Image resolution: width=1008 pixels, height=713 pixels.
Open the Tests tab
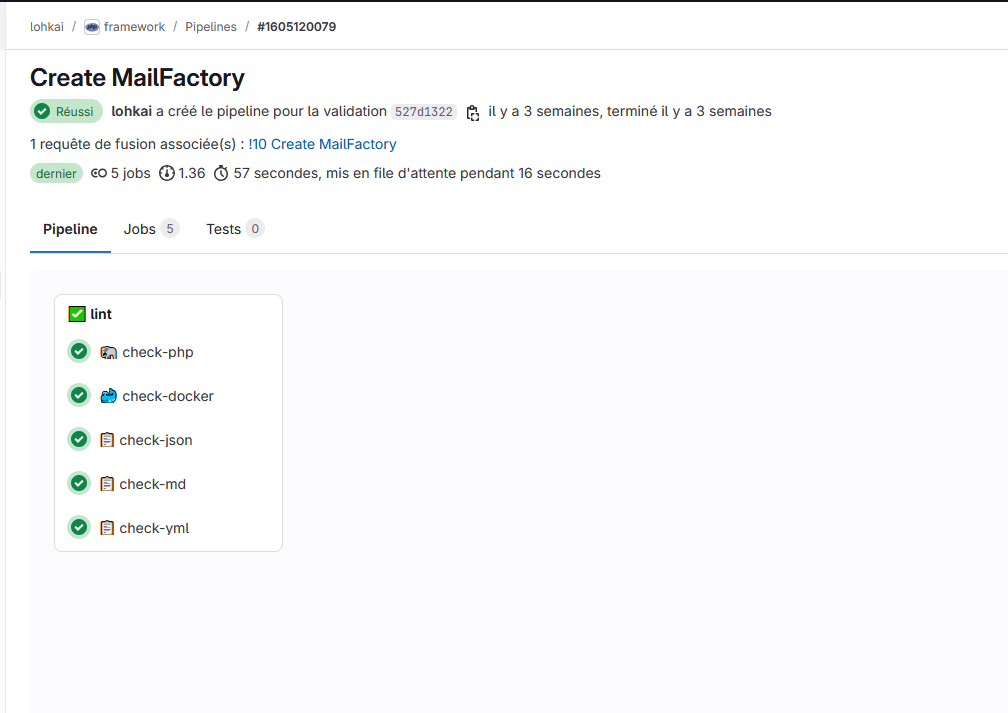(235, 229)
